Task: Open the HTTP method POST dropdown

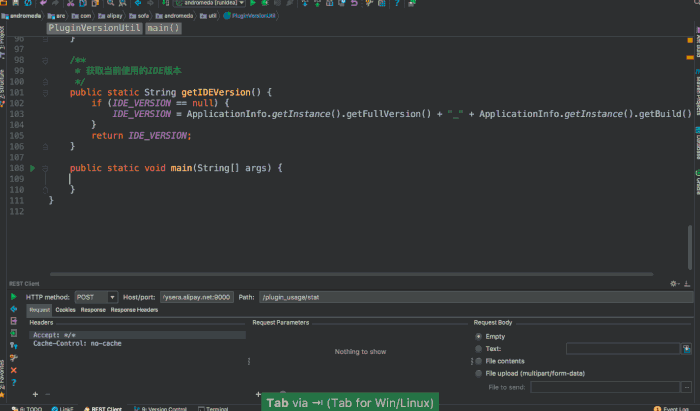Action: (96, 297)
